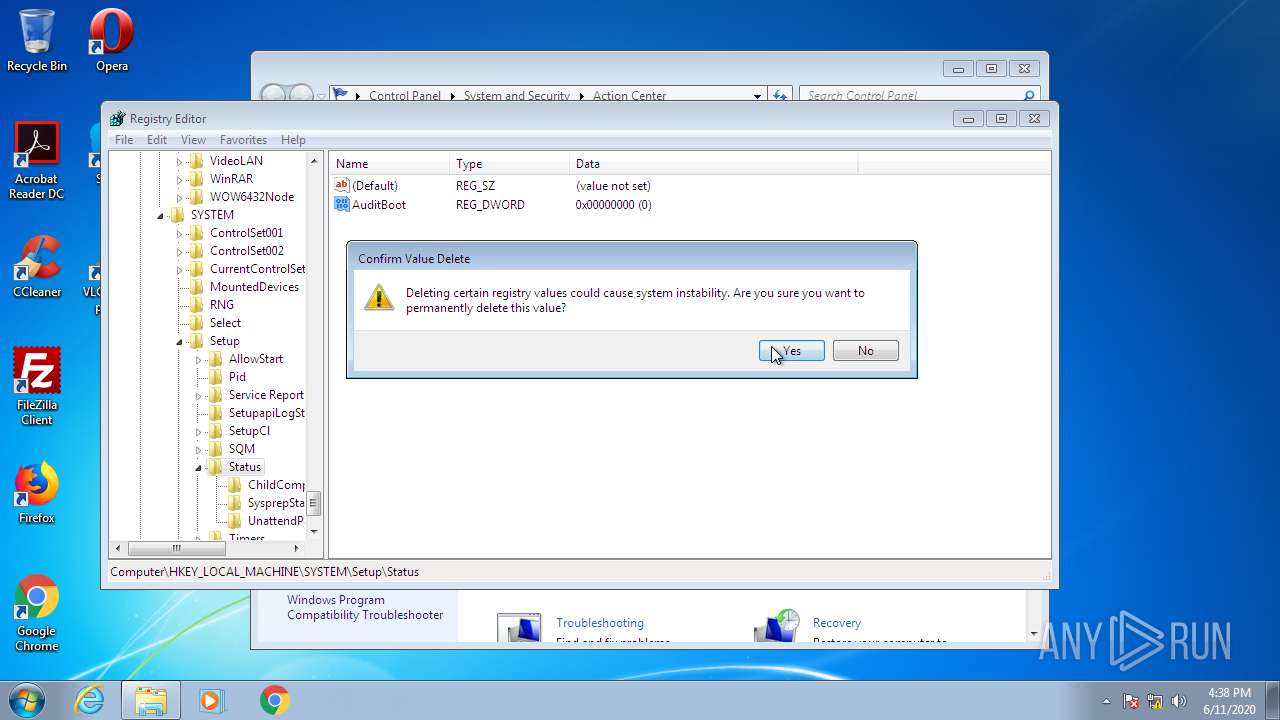Screen dimensions: 1280x720
Task: Select the Service Reporting key
Action: pyautogui.click(x=266, y=395)
